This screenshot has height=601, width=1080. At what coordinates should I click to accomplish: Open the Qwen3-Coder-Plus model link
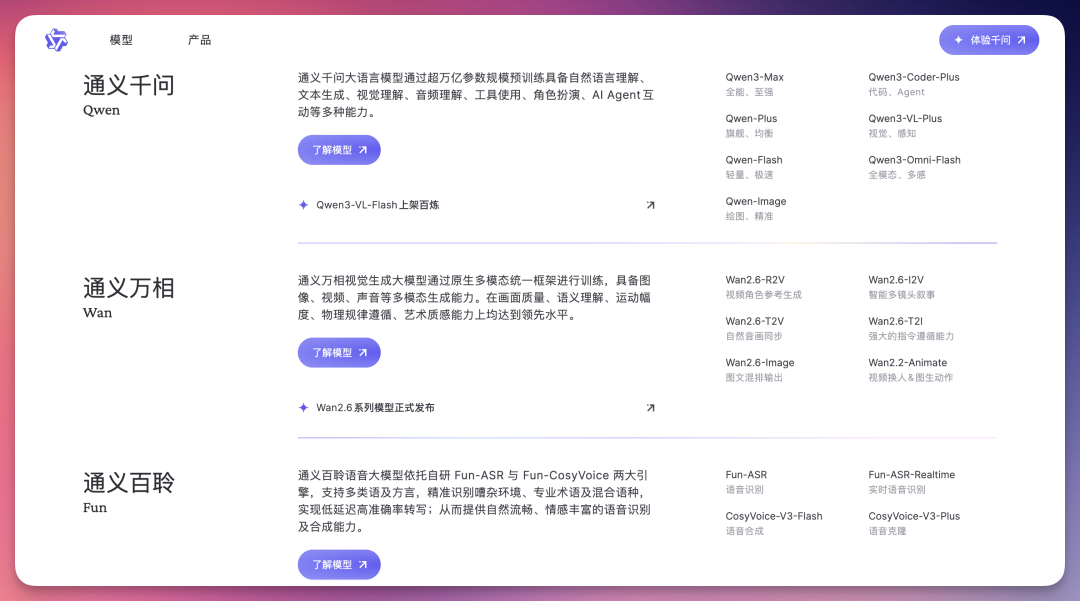pyautogui.click(x=913, y=77)
